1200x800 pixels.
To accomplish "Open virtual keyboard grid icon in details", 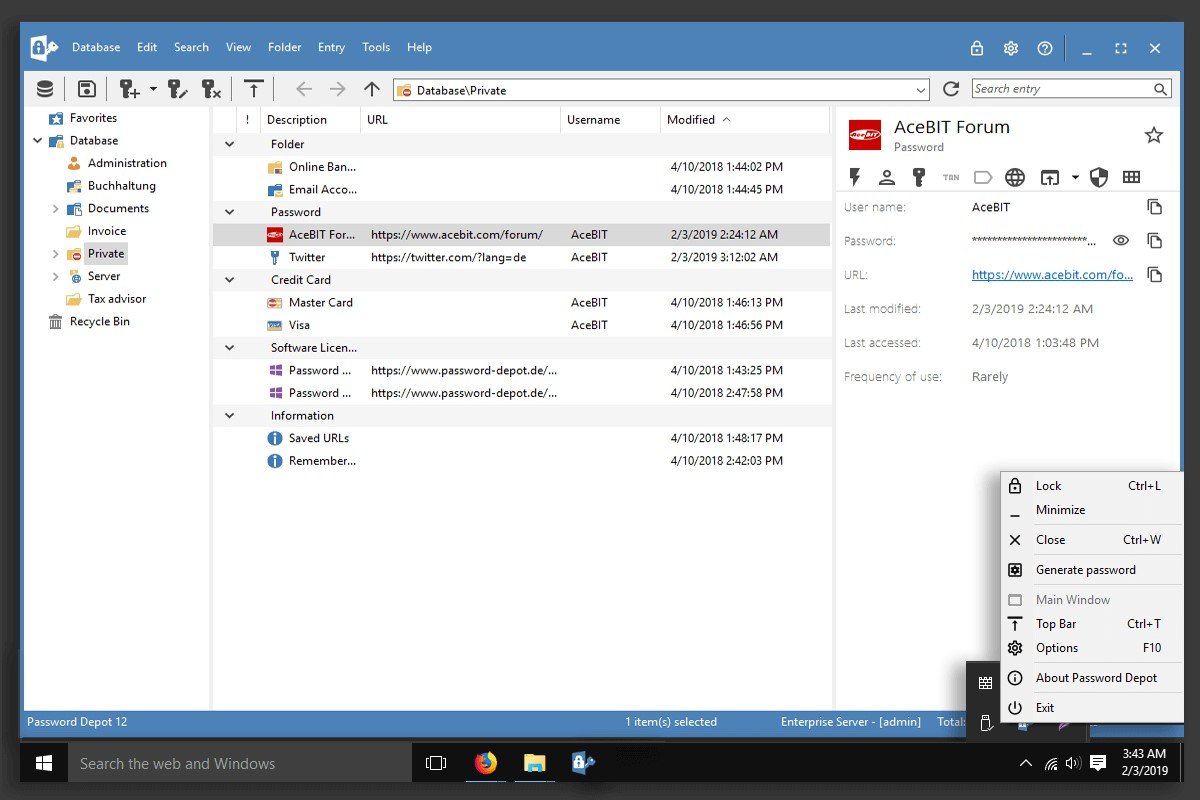I will click(x=1131, y=177).
